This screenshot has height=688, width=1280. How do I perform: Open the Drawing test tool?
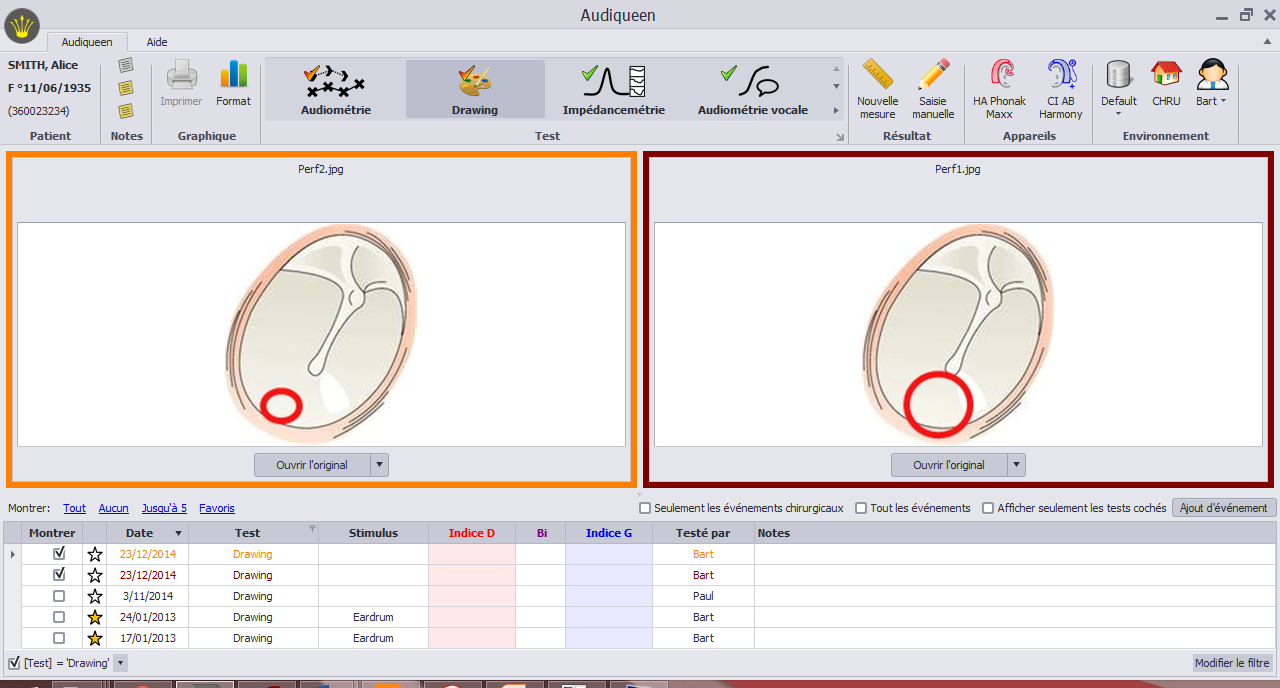coord(474,88)
